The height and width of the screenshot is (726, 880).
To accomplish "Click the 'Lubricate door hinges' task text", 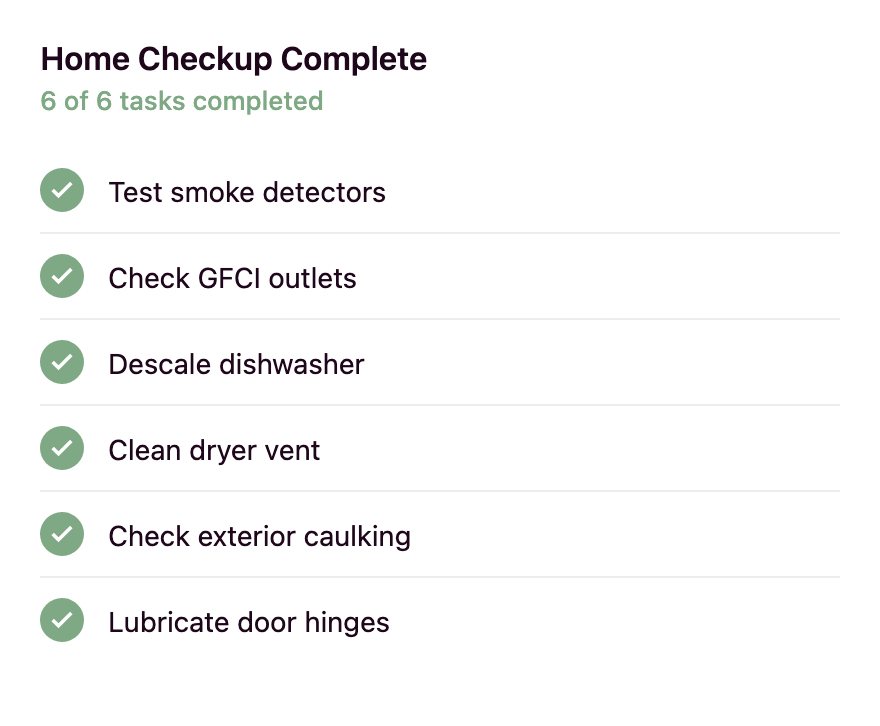I will point(249,622).
